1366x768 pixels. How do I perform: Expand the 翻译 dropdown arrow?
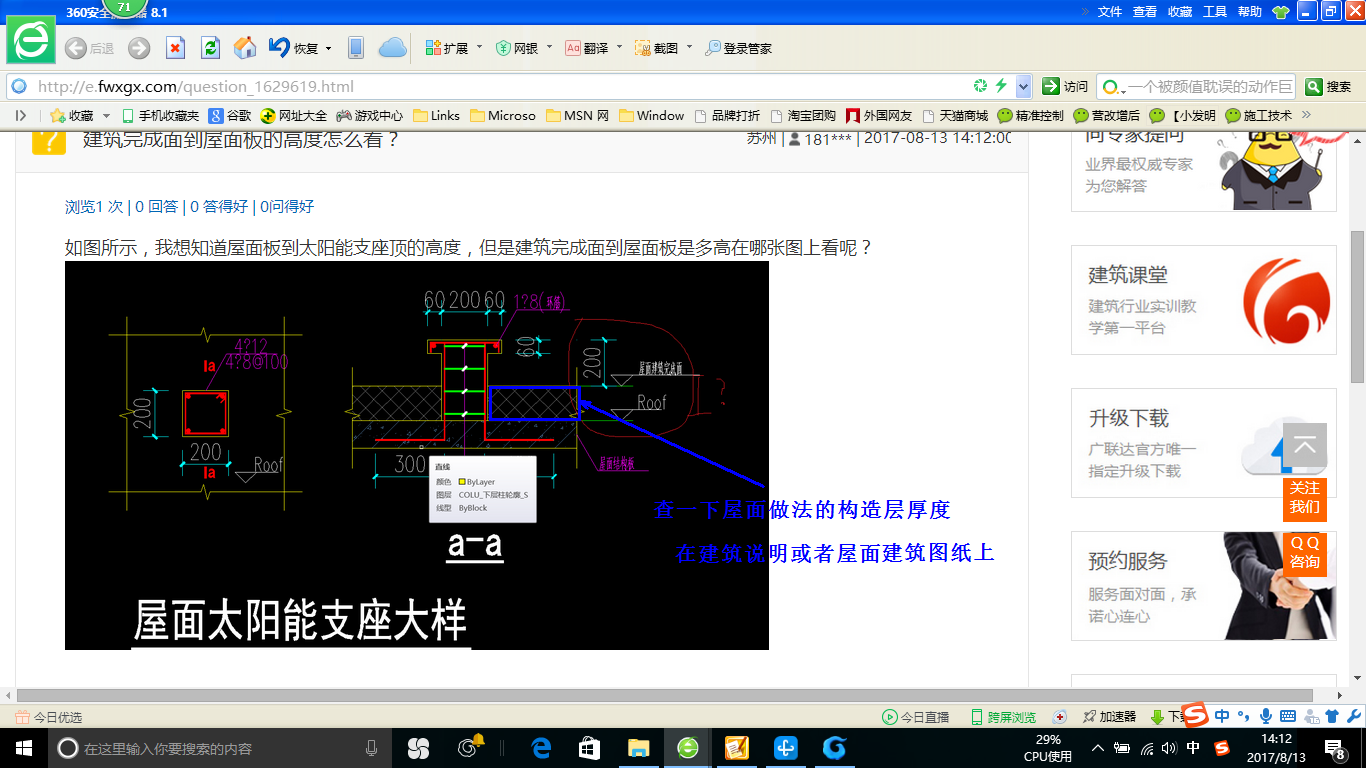point(619,48)
